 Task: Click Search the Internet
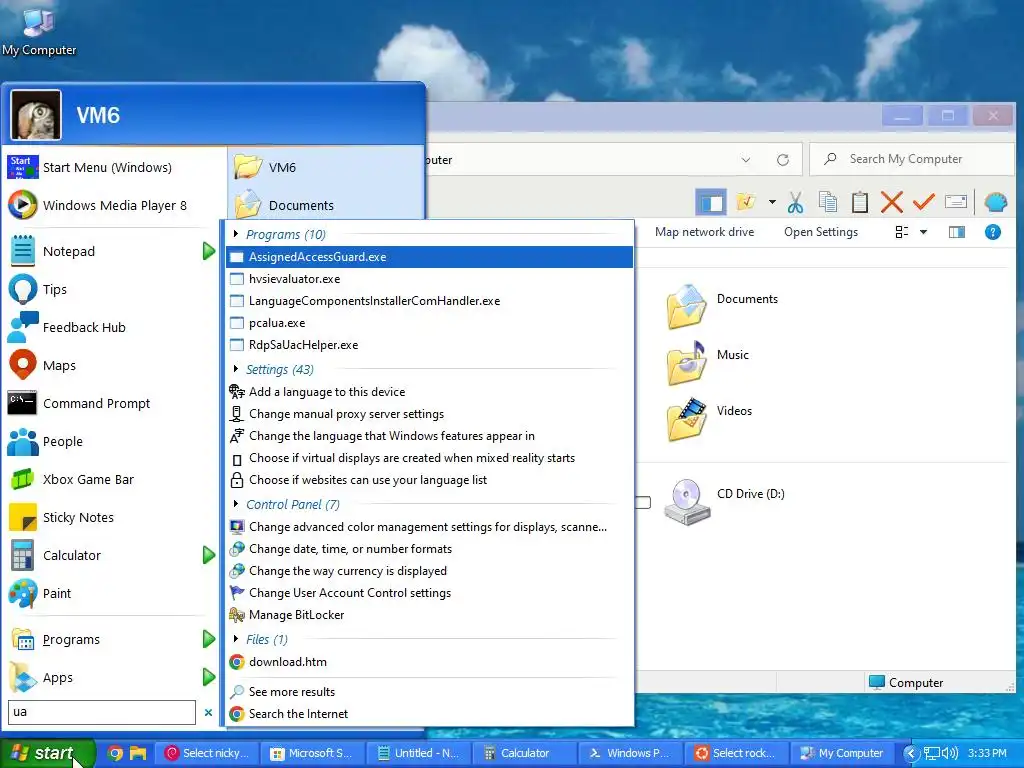pyautogui.click(x=429, y=714)
